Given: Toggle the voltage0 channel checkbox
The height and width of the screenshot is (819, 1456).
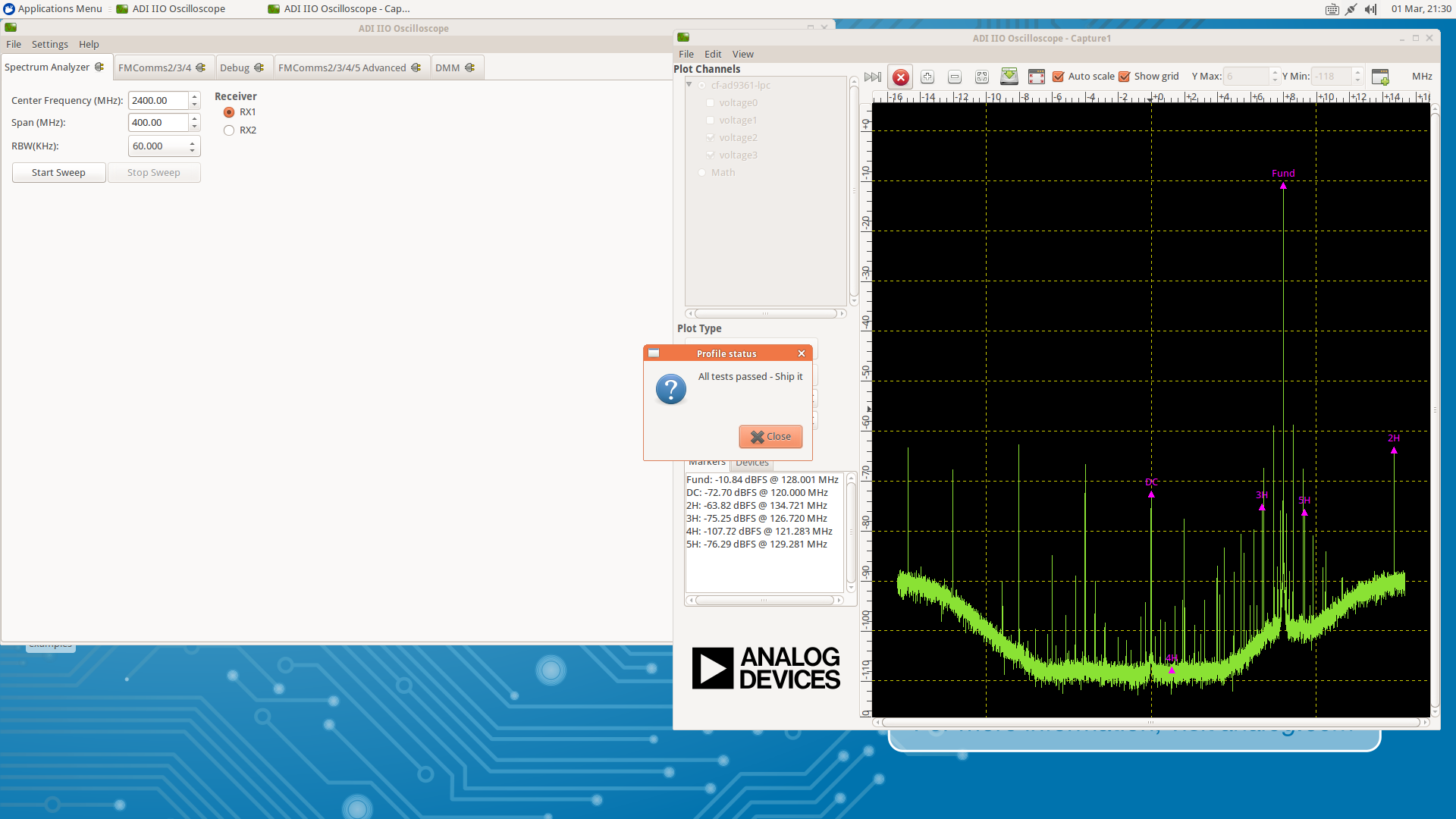Looking at the screenshot, I should click(711, 103).
